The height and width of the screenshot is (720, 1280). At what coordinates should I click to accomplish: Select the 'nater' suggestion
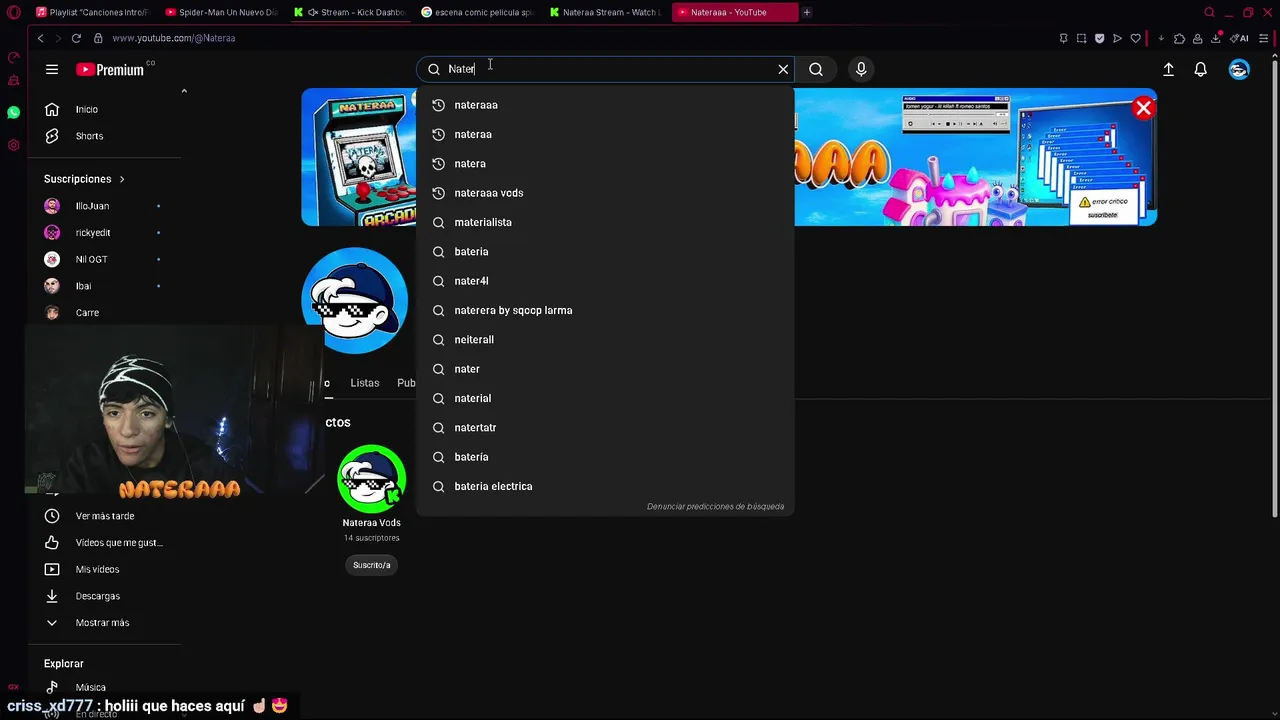pos(605,369)
